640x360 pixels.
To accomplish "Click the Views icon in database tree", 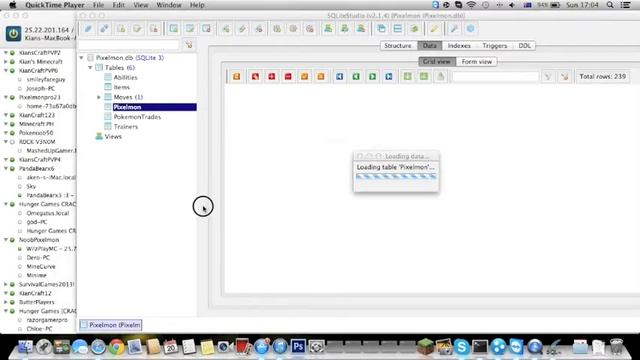I will 99,136.
